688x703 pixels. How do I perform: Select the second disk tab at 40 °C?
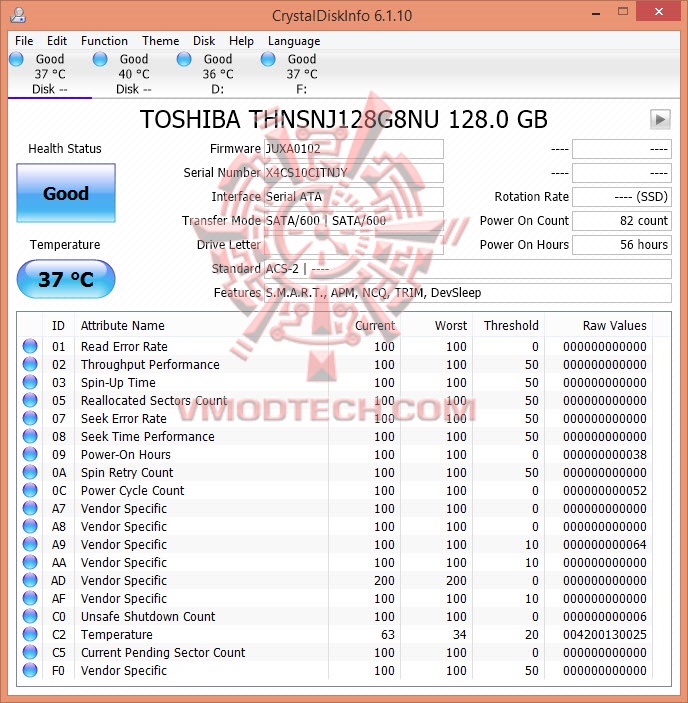click(134, 74)
